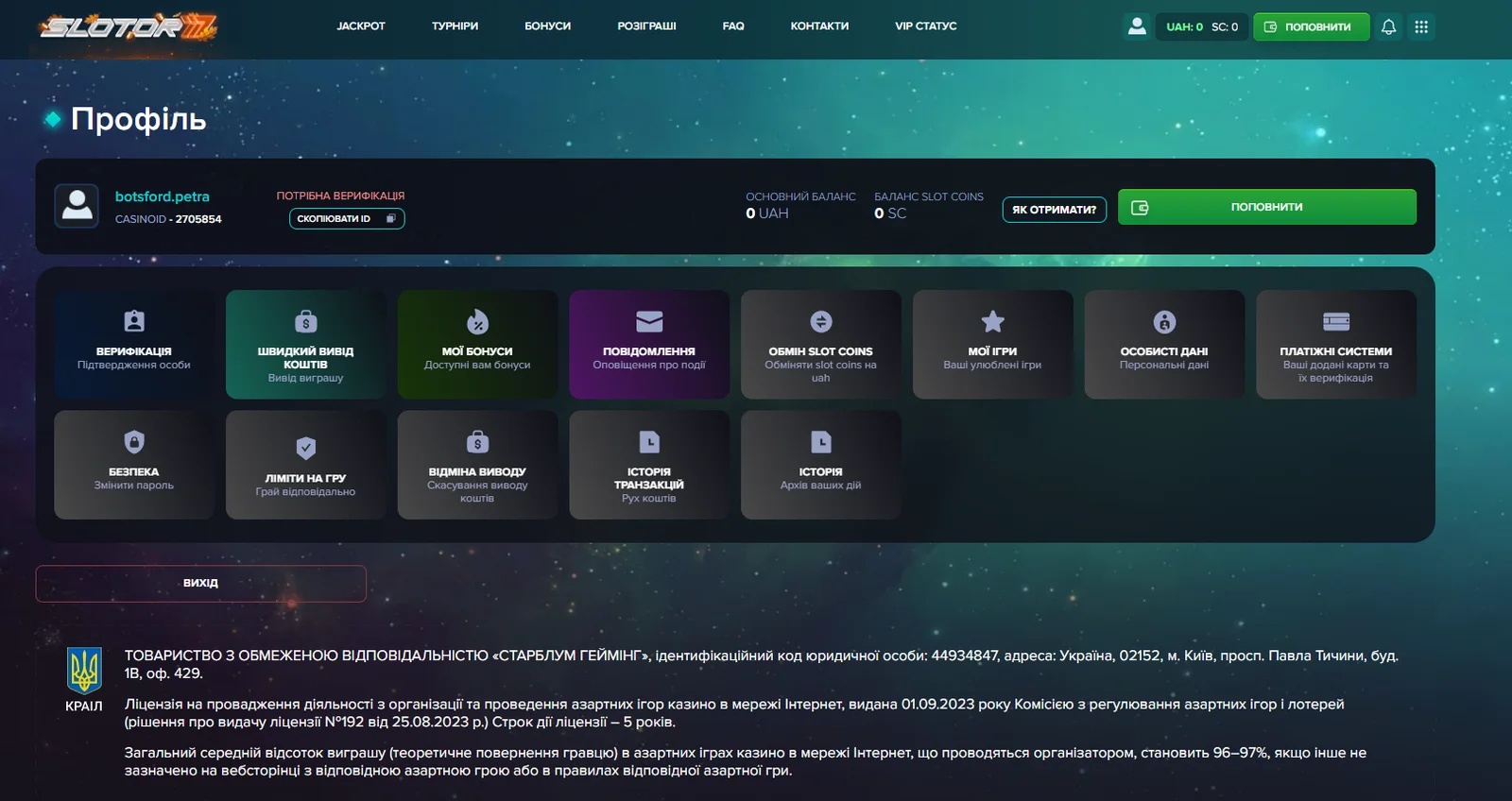Open the notifications bell icon
The width and height of the screenshot is (1512, 801).
(1388, 26)
